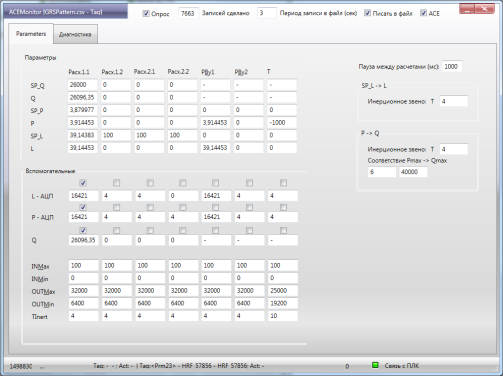Click P field under РВу1 column

point(215,122)
